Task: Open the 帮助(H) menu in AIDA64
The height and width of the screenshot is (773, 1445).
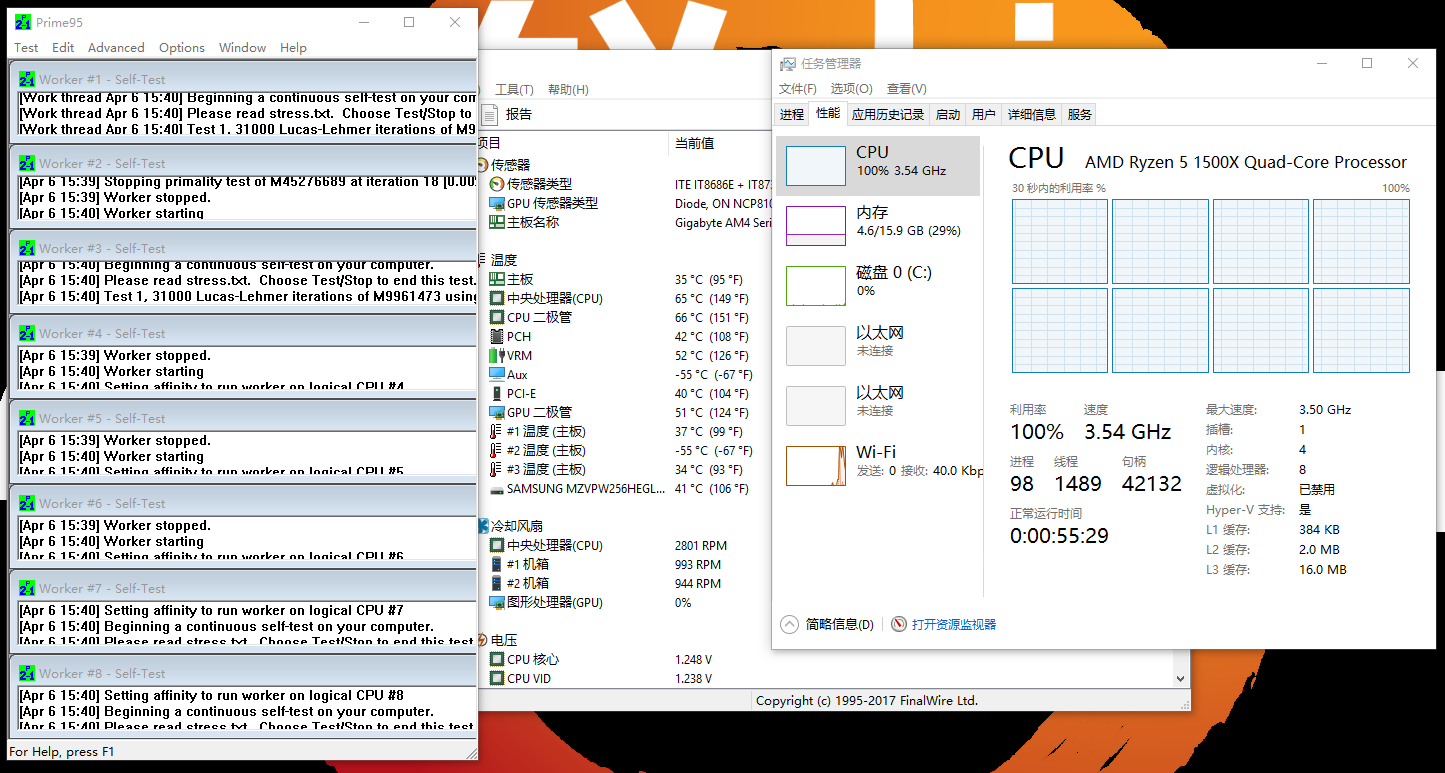Action: pyautogui.click(x=568, y=89)
